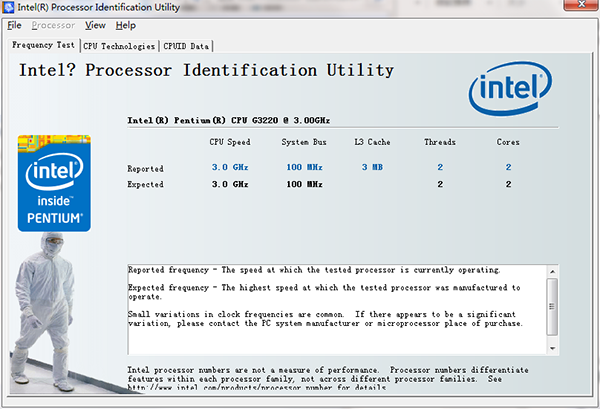600x409 pixels.
Task: Open the View menu
Action: pyautogui.click(x=95, y=25)
